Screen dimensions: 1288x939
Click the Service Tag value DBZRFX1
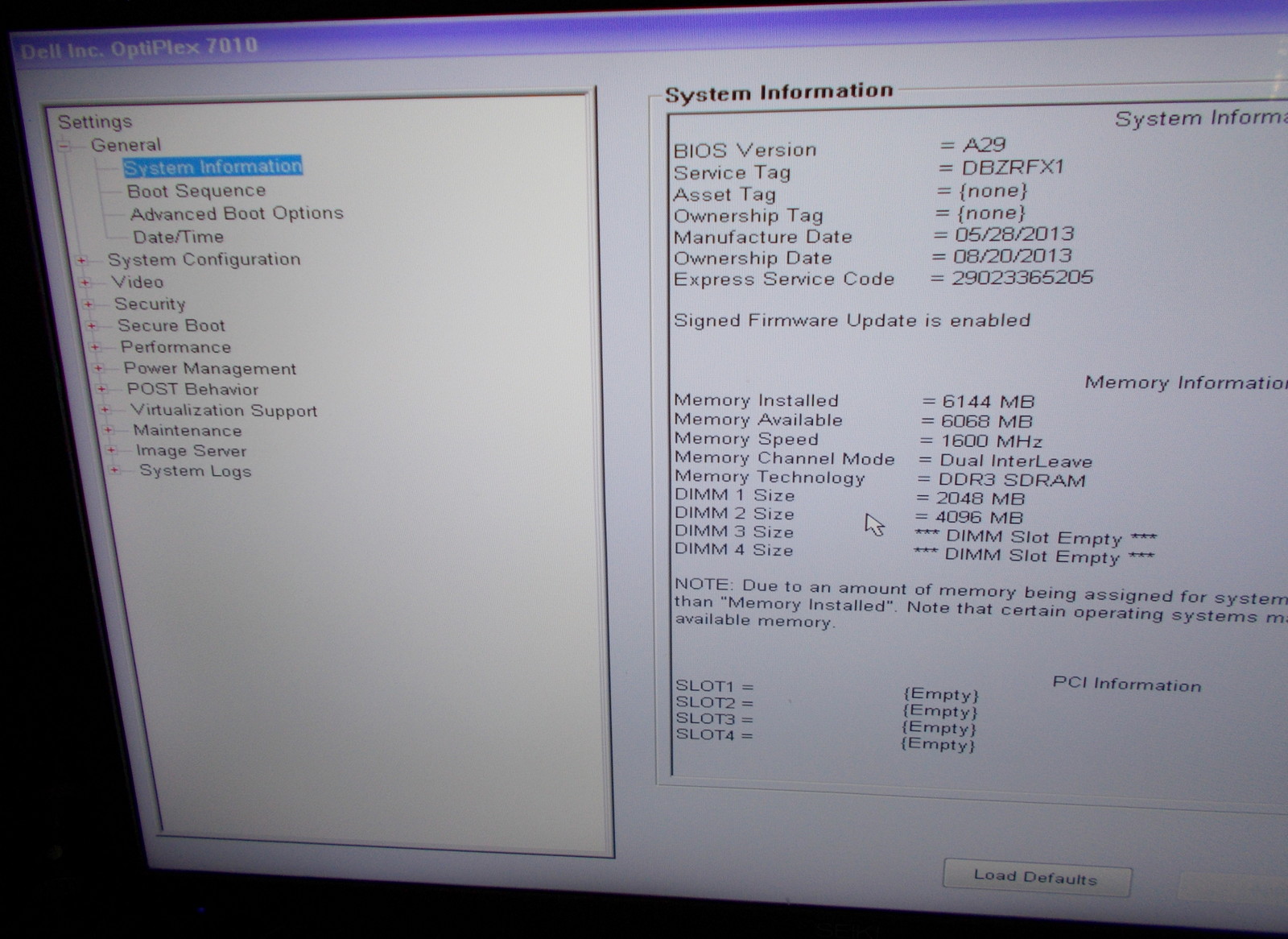coord(1013,168)
